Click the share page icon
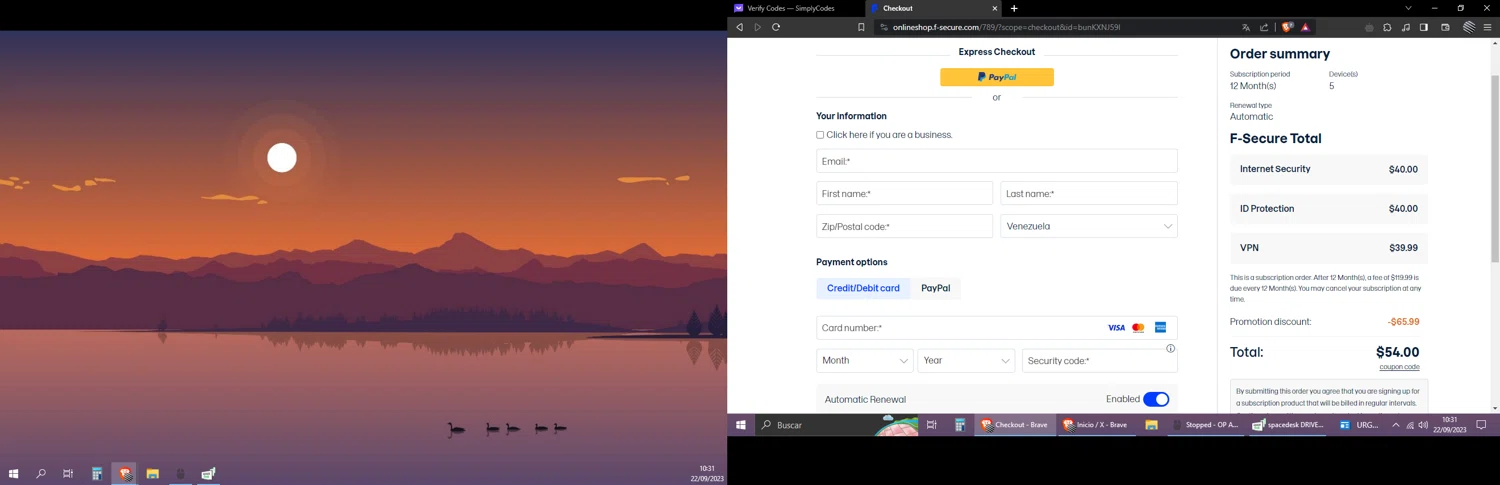 [1264, 27]
